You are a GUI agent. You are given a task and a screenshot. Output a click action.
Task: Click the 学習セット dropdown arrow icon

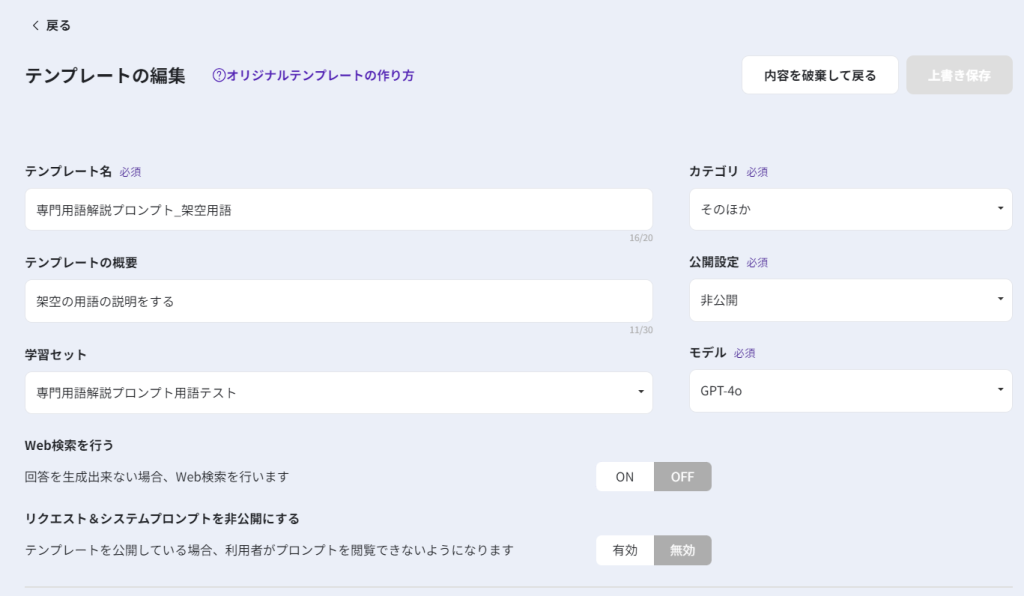click(x=640, y=393)
